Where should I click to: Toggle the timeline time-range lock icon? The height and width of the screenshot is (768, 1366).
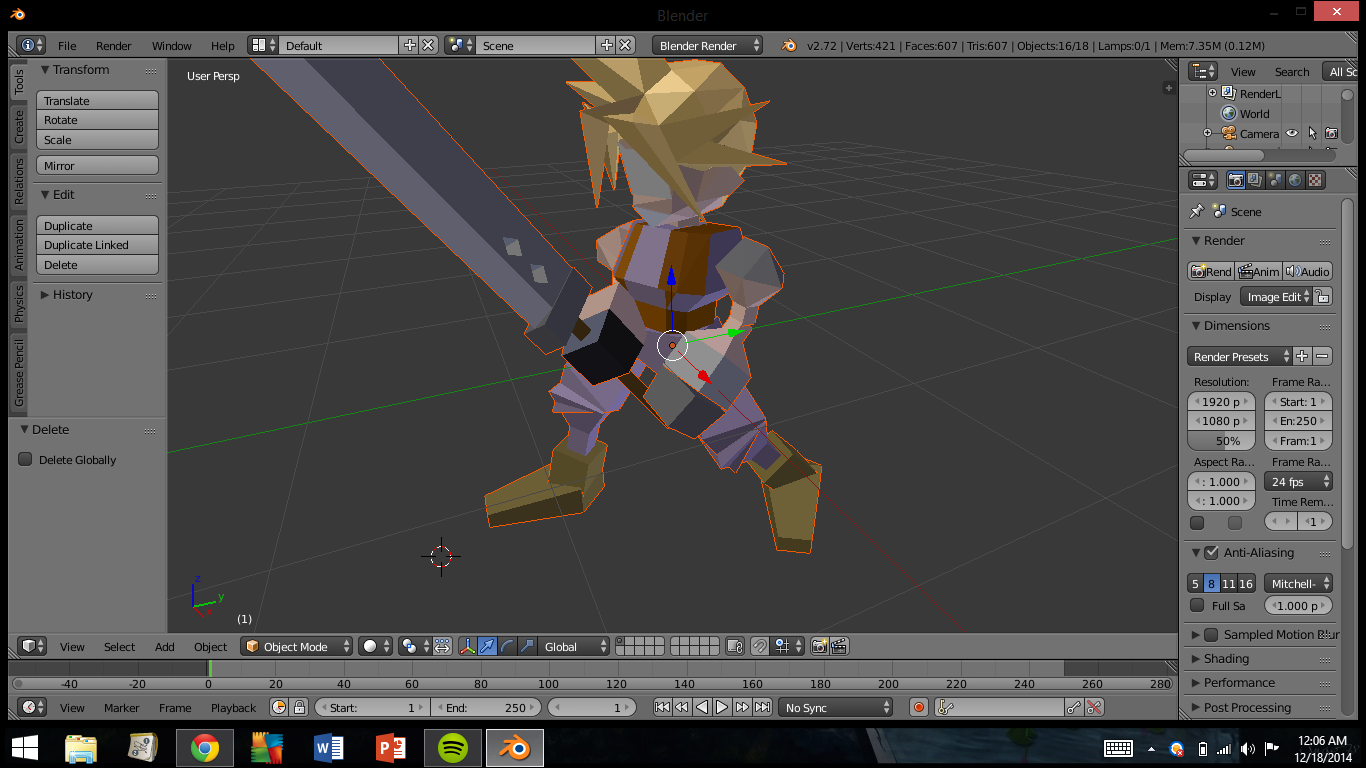click(298, 707)
